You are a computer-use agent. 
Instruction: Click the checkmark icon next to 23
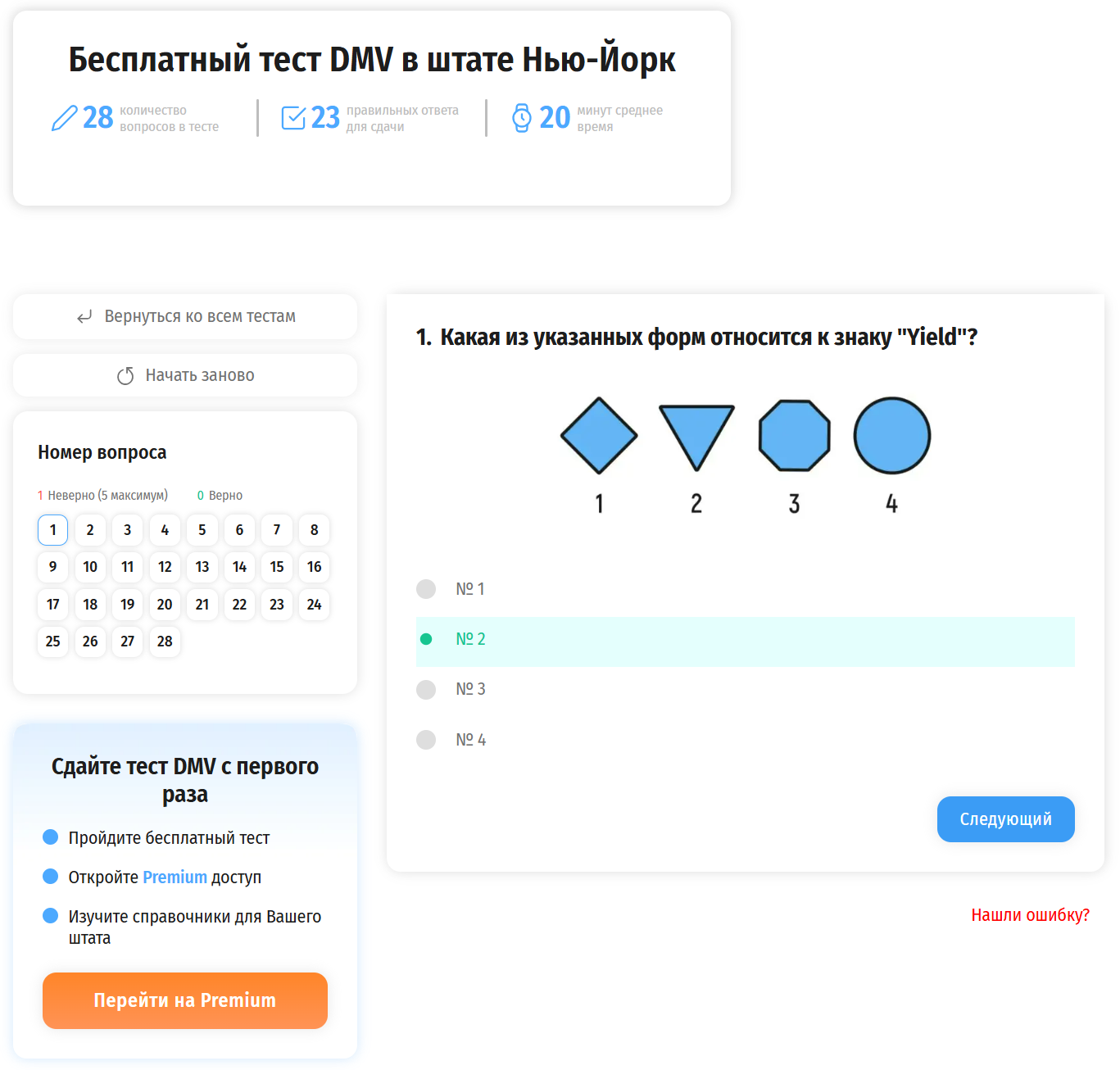point(293,118)
